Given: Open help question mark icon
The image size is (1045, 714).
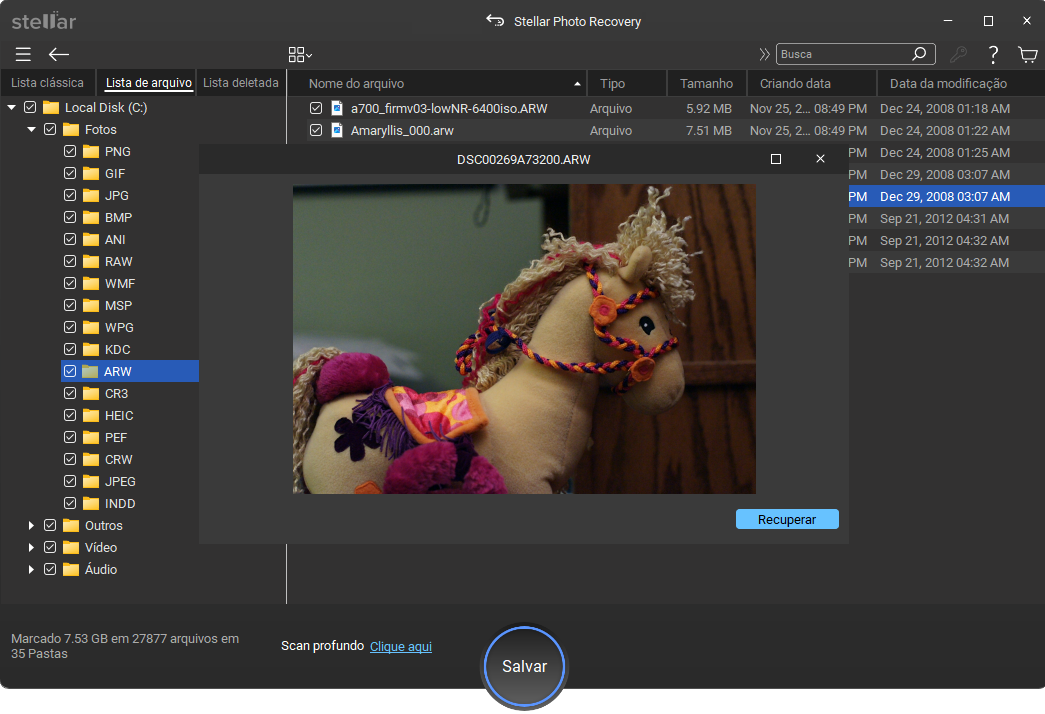Looking at the screenshot, I should [993, 55].
